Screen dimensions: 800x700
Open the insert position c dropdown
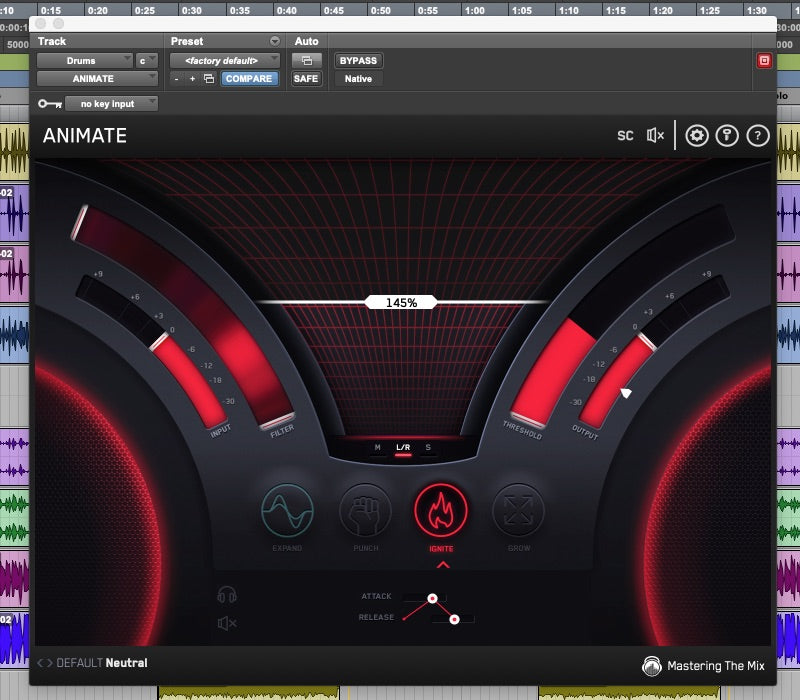(x=146, y=61)
